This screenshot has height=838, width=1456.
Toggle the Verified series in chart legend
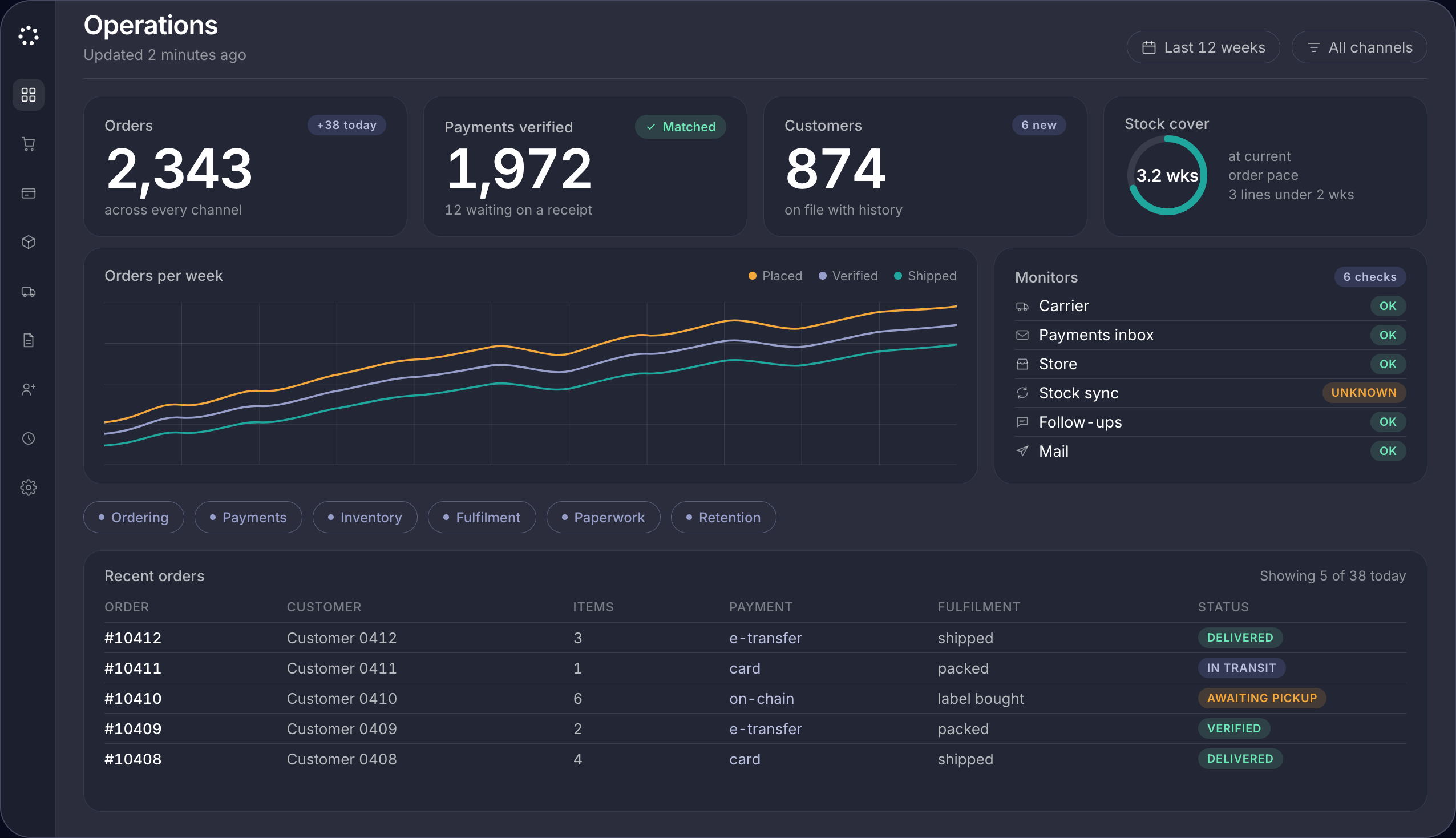(x=848, y=276)
